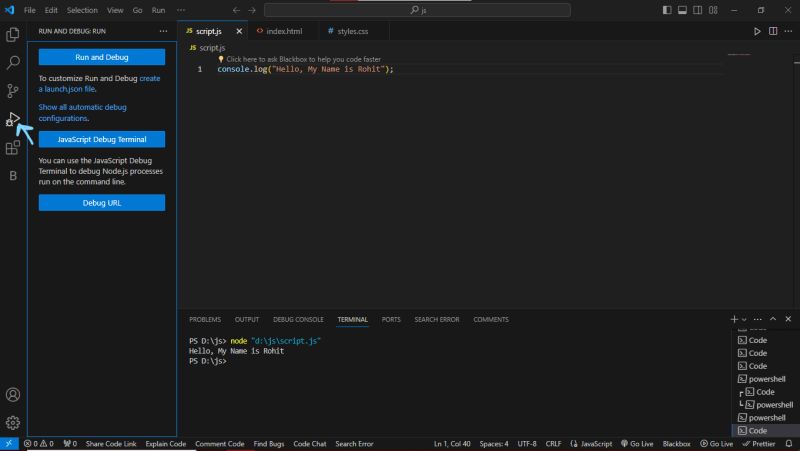Click the editor minimap

[x=739, y=54]
